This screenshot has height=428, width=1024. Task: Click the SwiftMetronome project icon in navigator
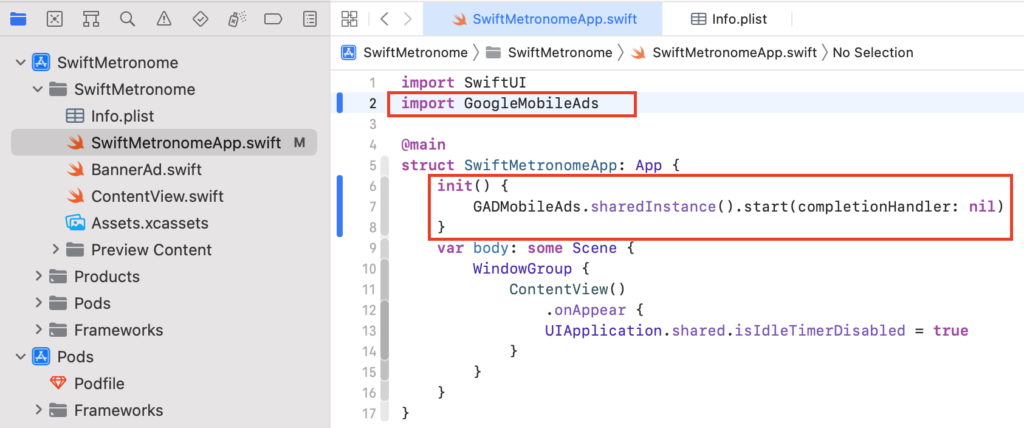pyautogui.click(x=42, y=63)
